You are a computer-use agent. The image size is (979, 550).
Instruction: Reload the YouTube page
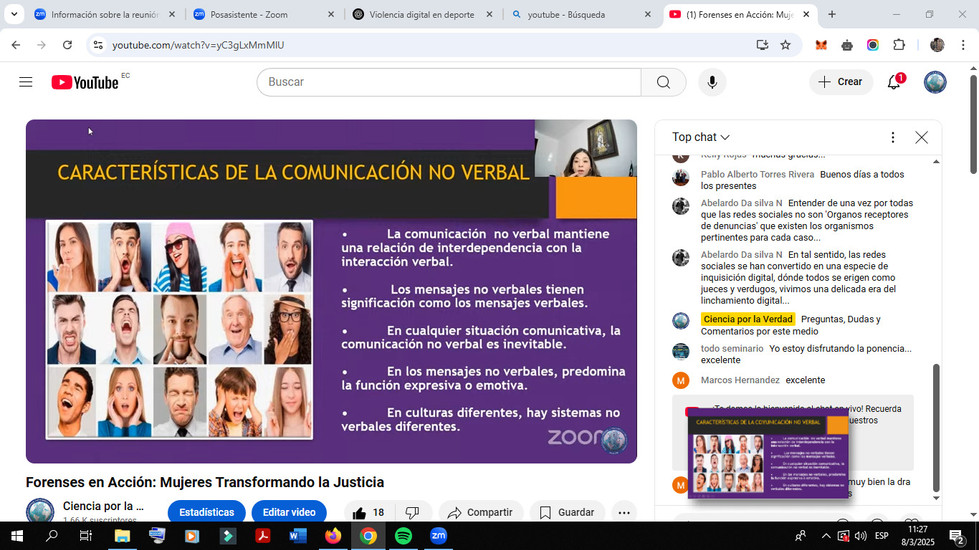[x=67, y=45]
